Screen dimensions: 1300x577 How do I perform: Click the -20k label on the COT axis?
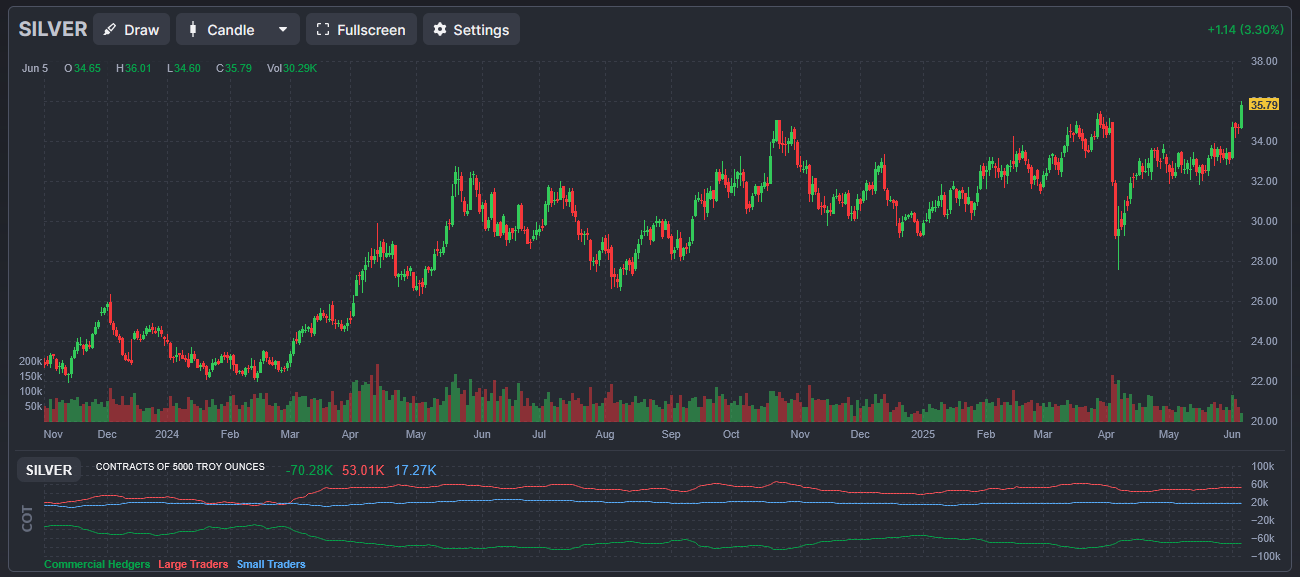(1262, 520)
